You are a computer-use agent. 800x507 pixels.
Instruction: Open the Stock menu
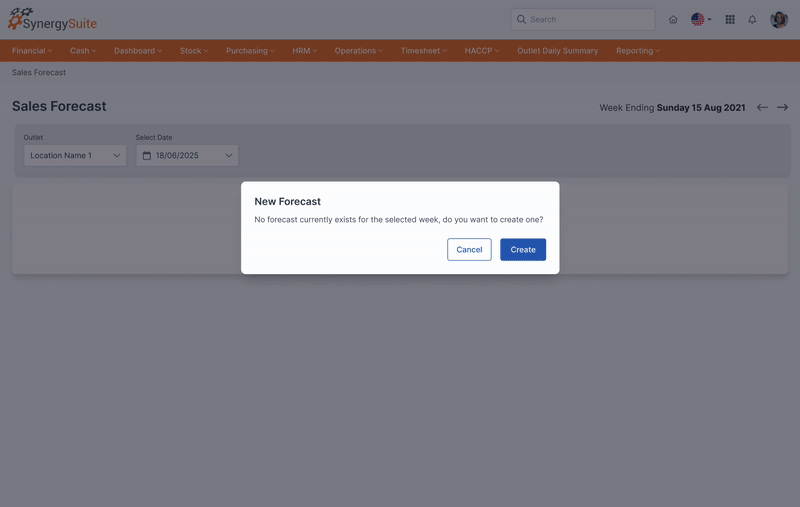pos(194,50)
